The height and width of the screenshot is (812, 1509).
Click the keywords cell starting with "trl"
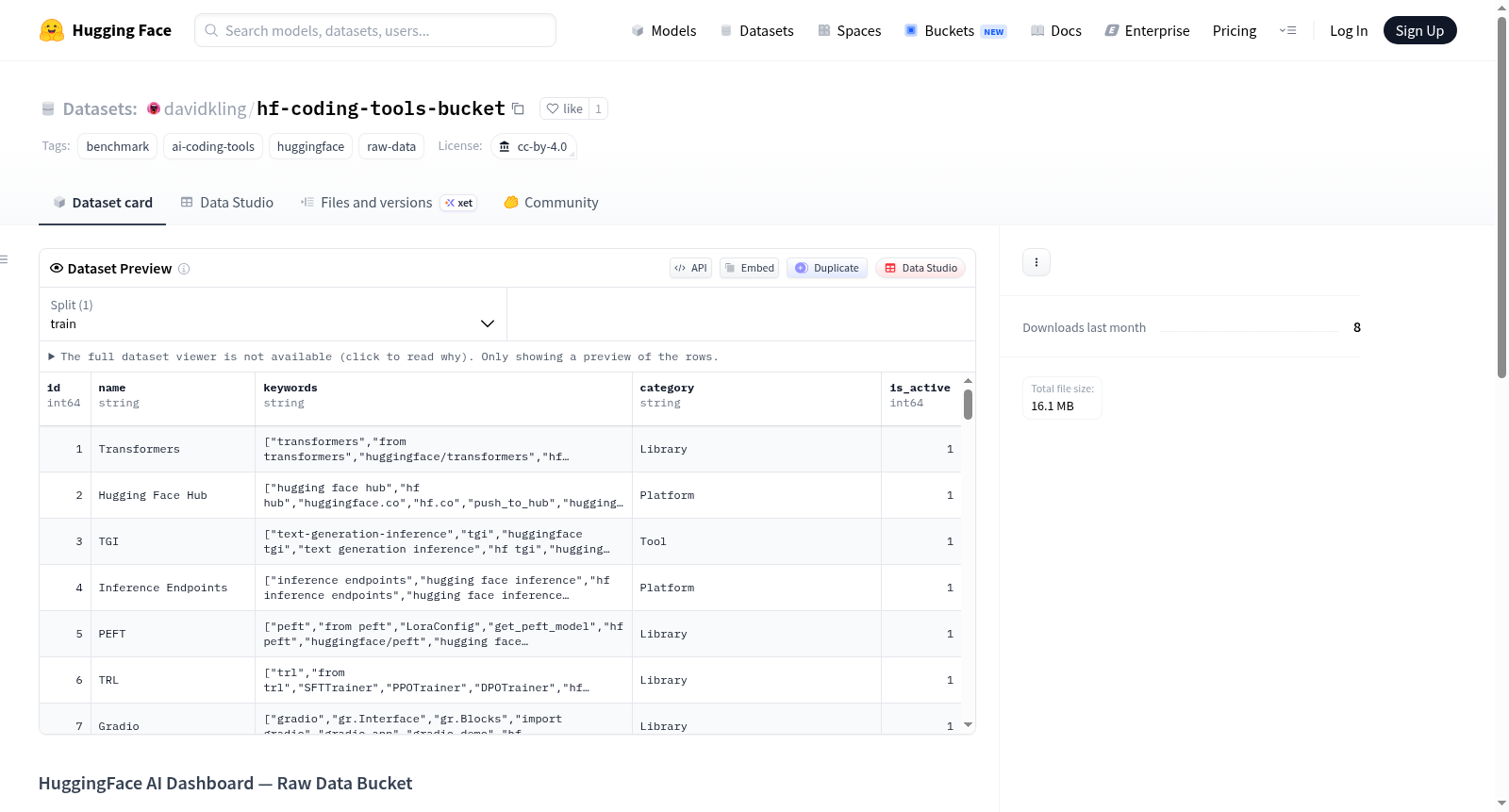tap(444, 680)
